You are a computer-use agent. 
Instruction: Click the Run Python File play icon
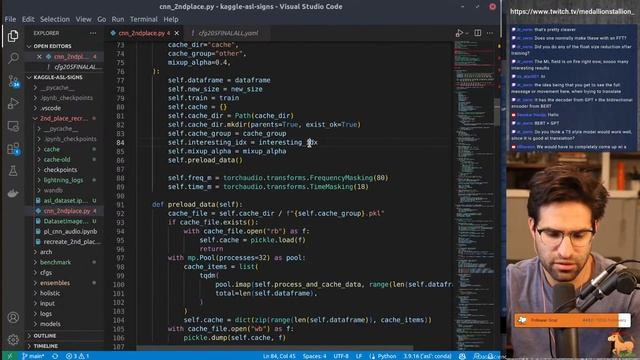click(x=460, y=33)
